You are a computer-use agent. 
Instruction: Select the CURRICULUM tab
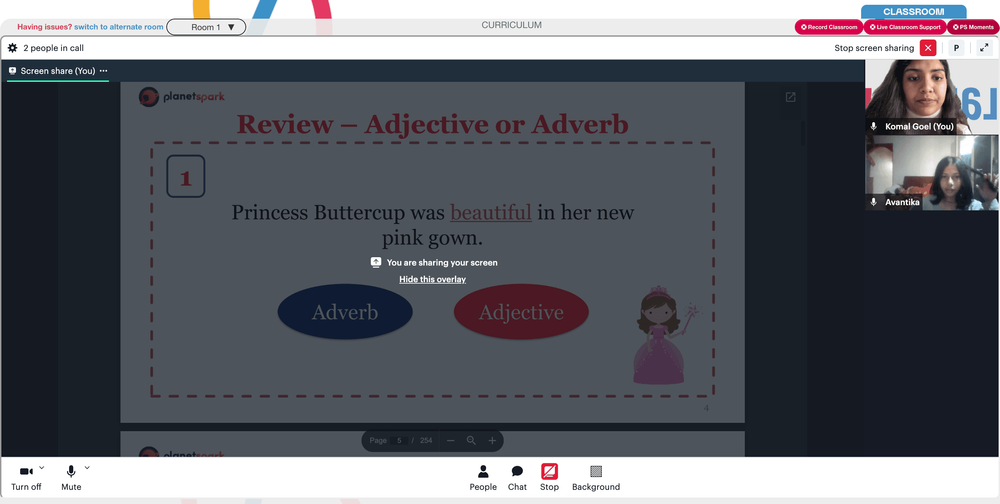coord(511,26)
